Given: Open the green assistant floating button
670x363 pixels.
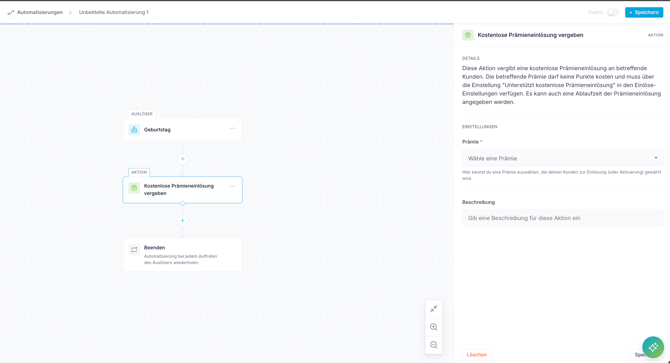Looking at the screenshot, I should (653, 347).
